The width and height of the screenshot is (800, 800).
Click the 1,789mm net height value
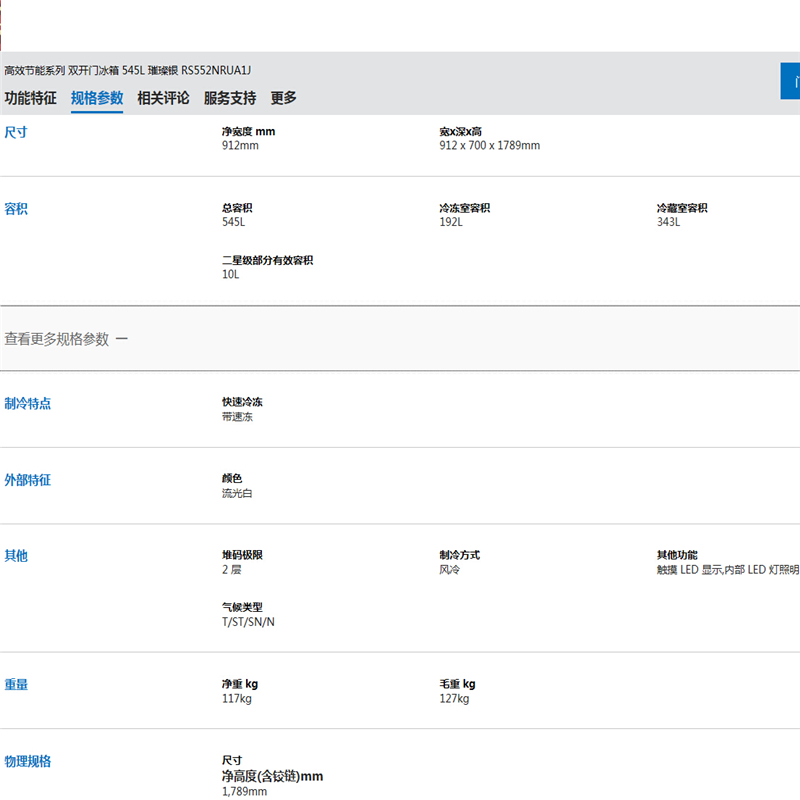coord(244,791)
